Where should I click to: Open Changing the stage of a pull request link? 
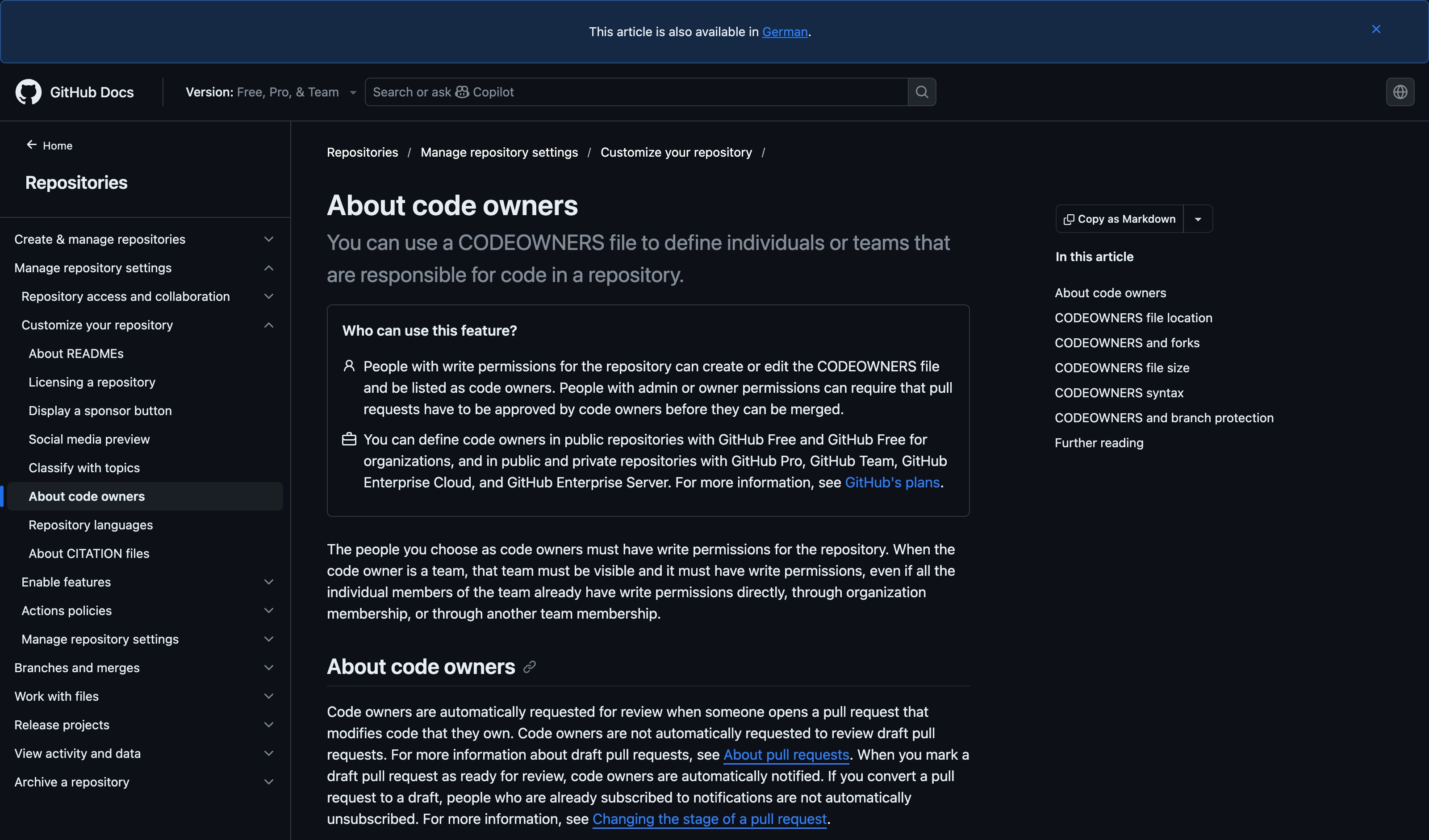point(710,819)
